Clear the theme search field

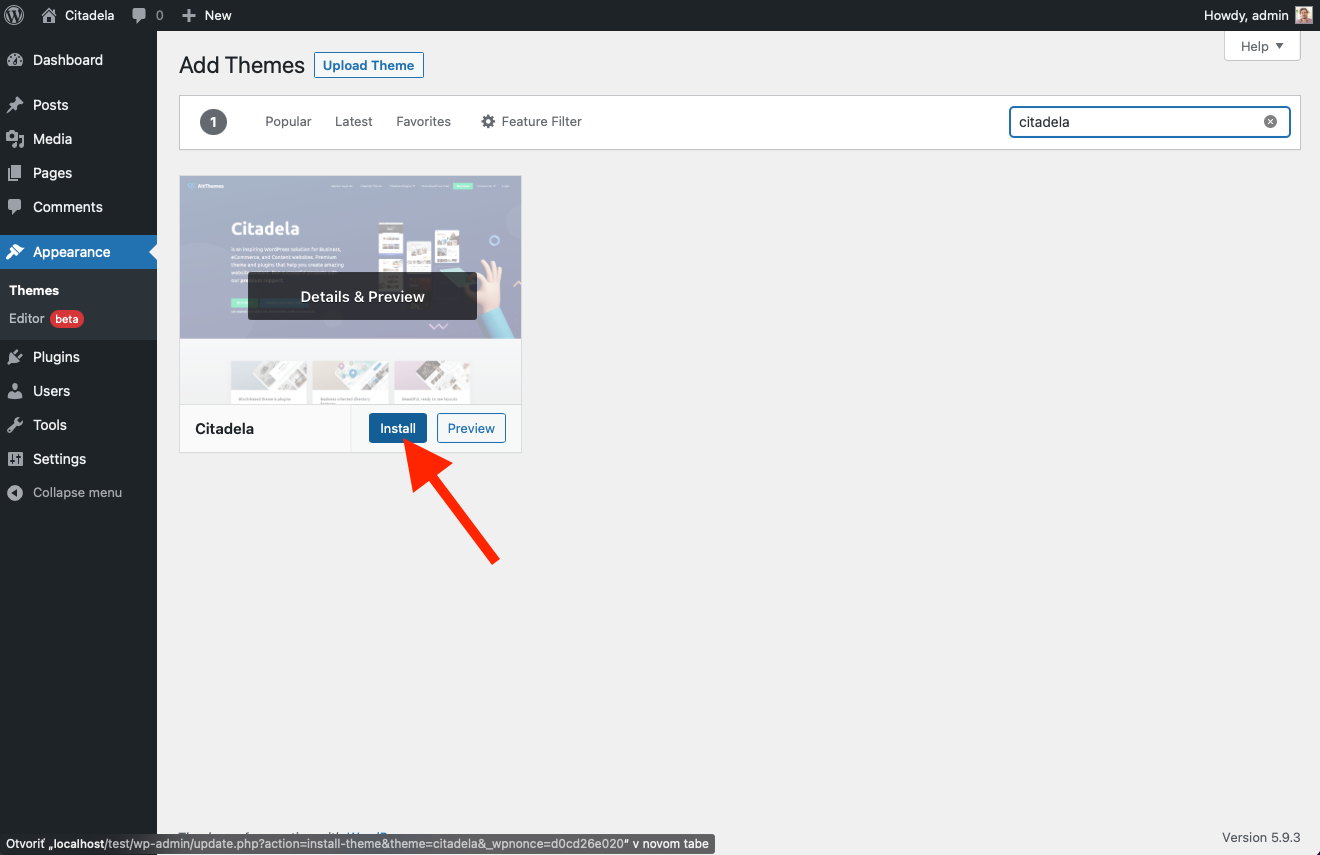[1270, 122]
